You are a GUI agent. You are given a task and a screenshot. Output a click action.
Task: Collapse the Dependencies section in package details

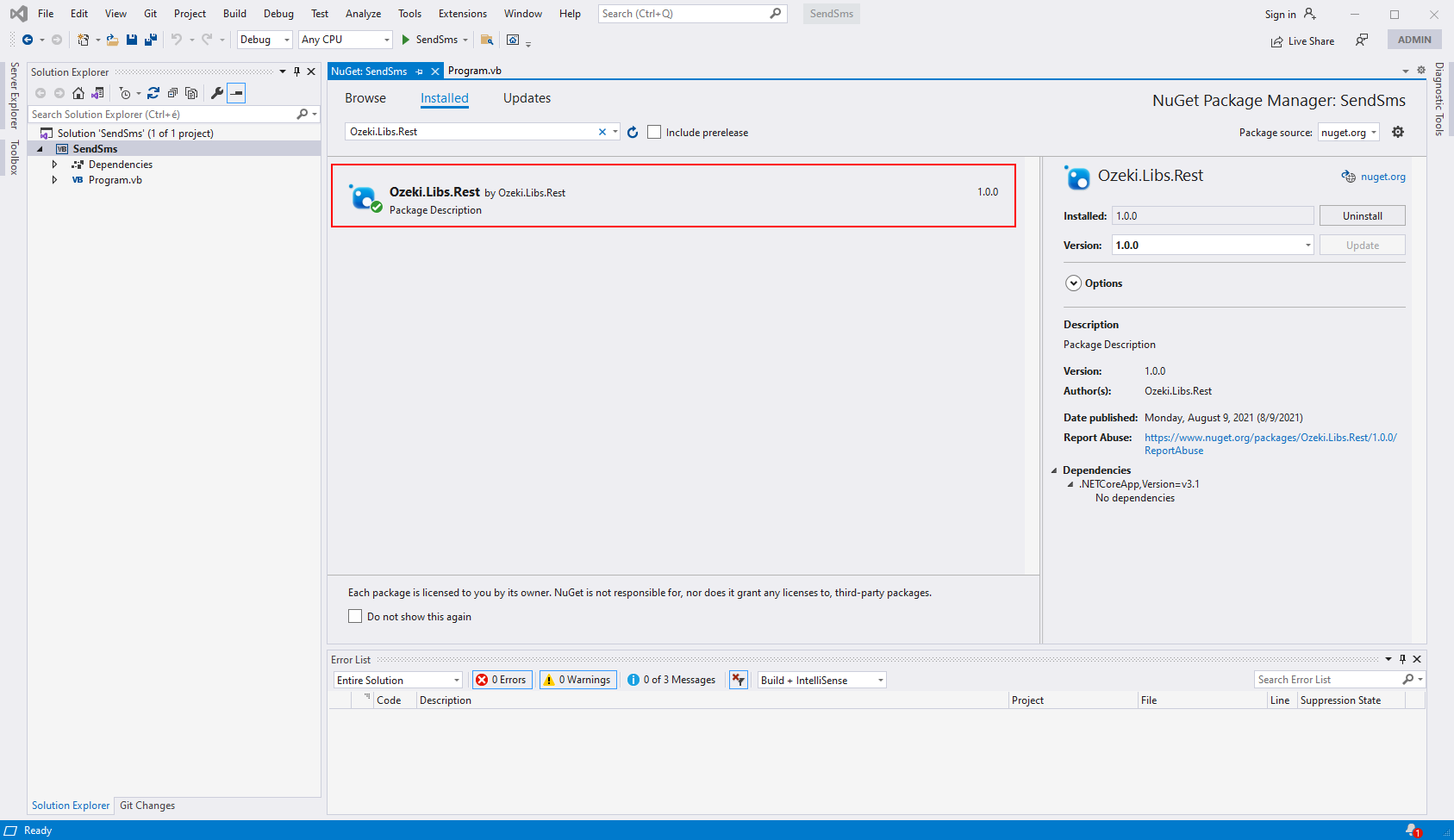(1054, 470)
